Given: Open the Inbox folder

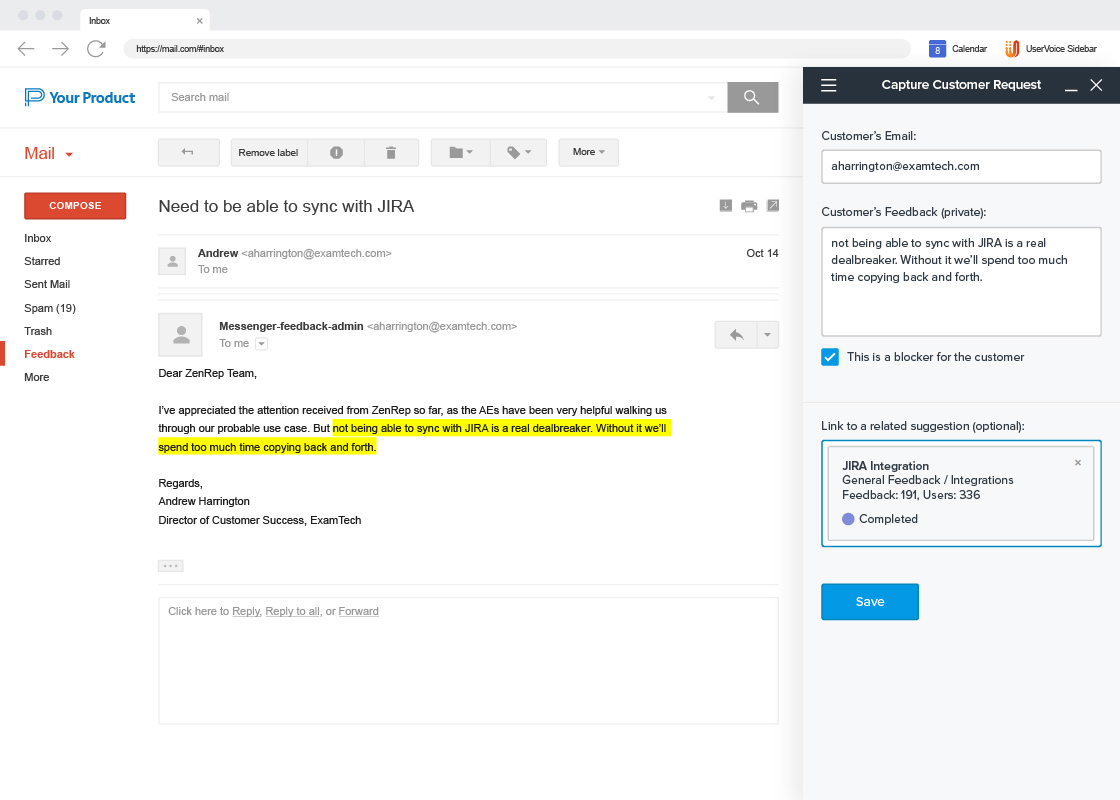Looking at the screenshot, I should coord(38,239).
